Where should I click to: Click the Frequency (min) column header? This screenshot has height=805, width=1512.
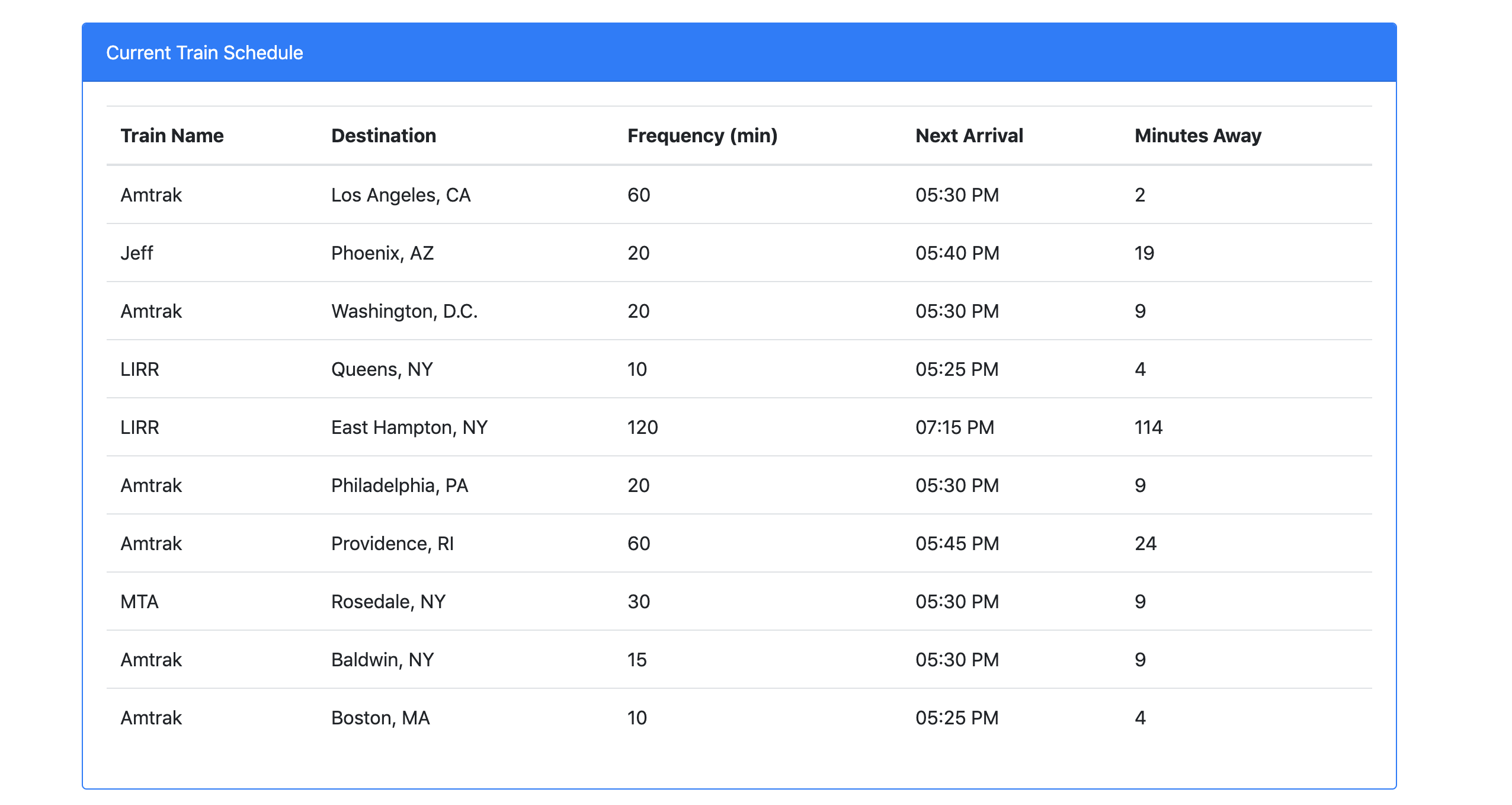[x=703, y=135]
